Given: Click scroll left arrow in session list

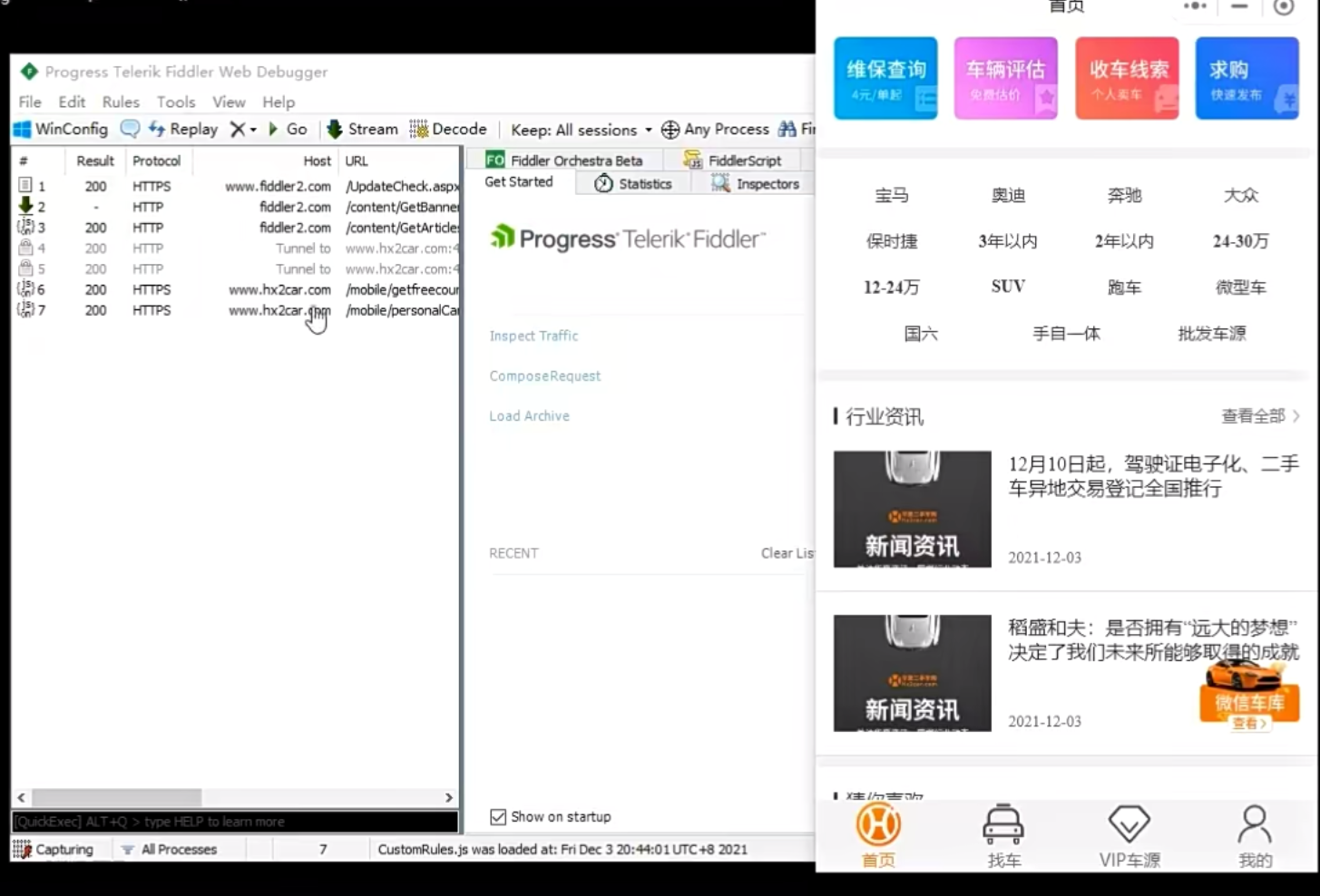Looking at the screenshot, I should 22,797.
